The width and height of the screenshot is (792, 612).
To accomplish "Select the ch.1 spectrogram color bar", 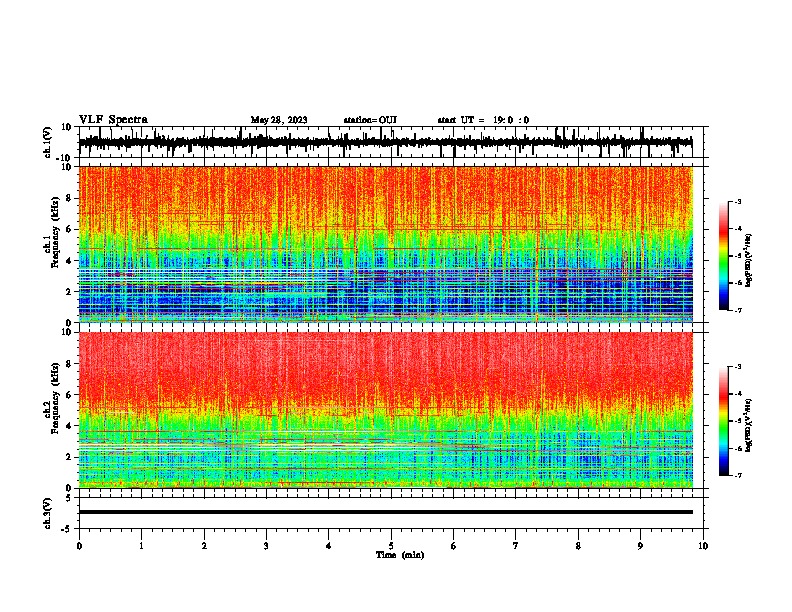I will click(723, 256).
